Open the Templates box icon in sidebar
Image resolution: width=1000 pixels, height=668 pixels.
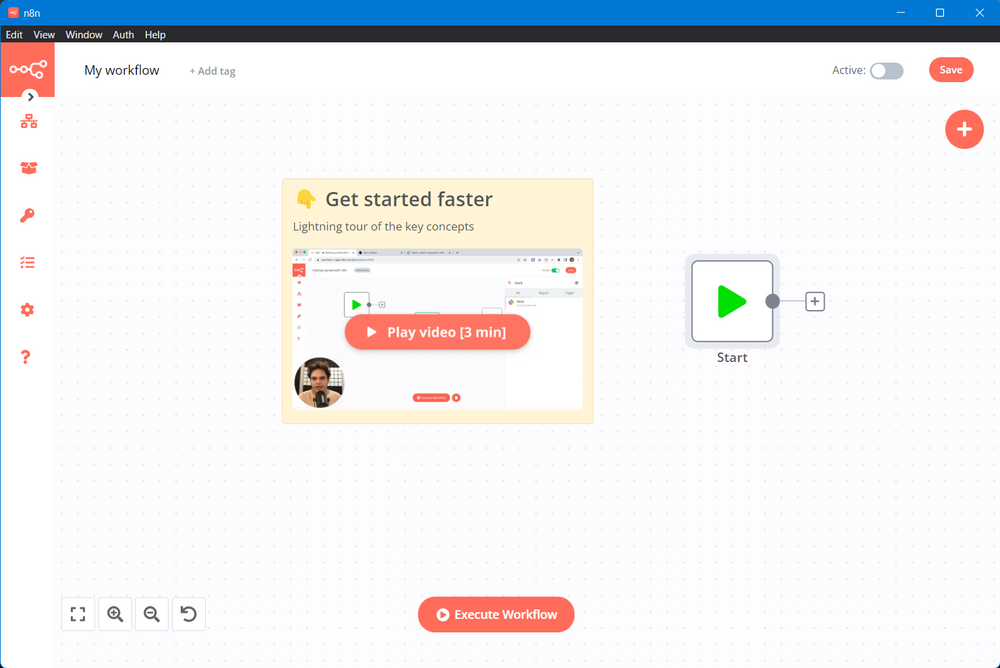28,168
